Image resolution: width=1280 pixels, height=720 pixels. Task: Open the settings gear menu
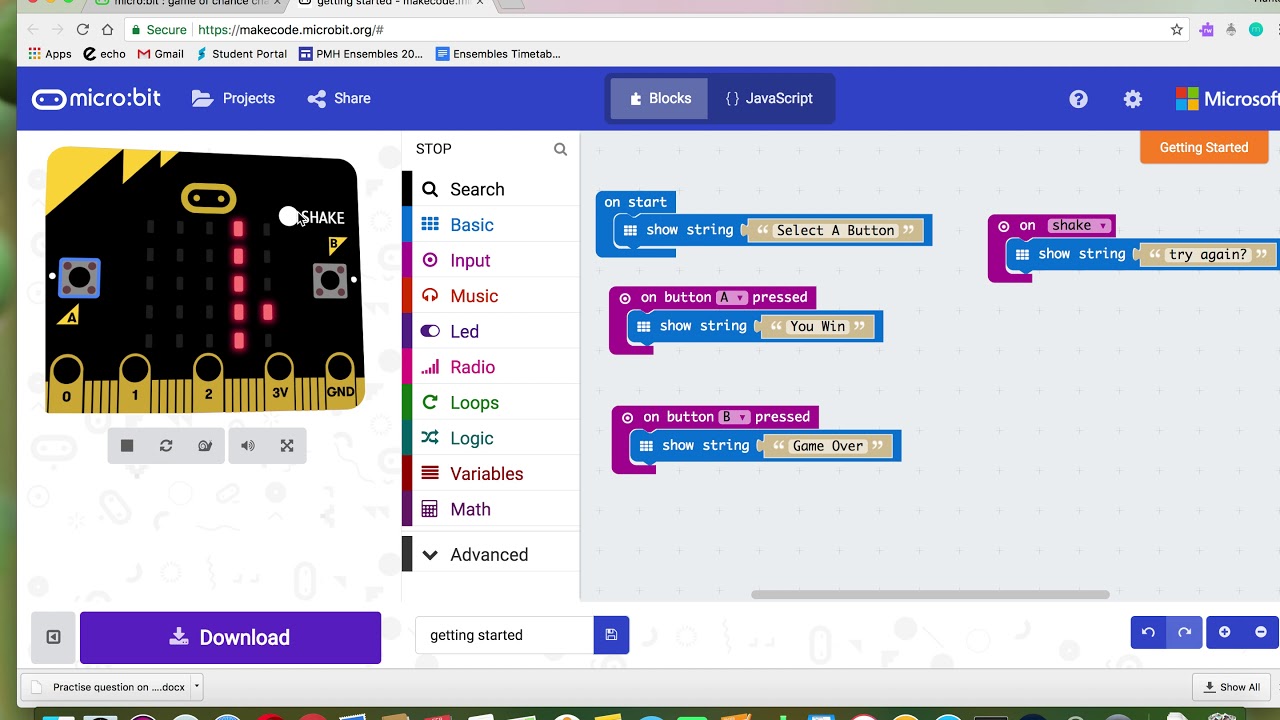click(1132, 98)
